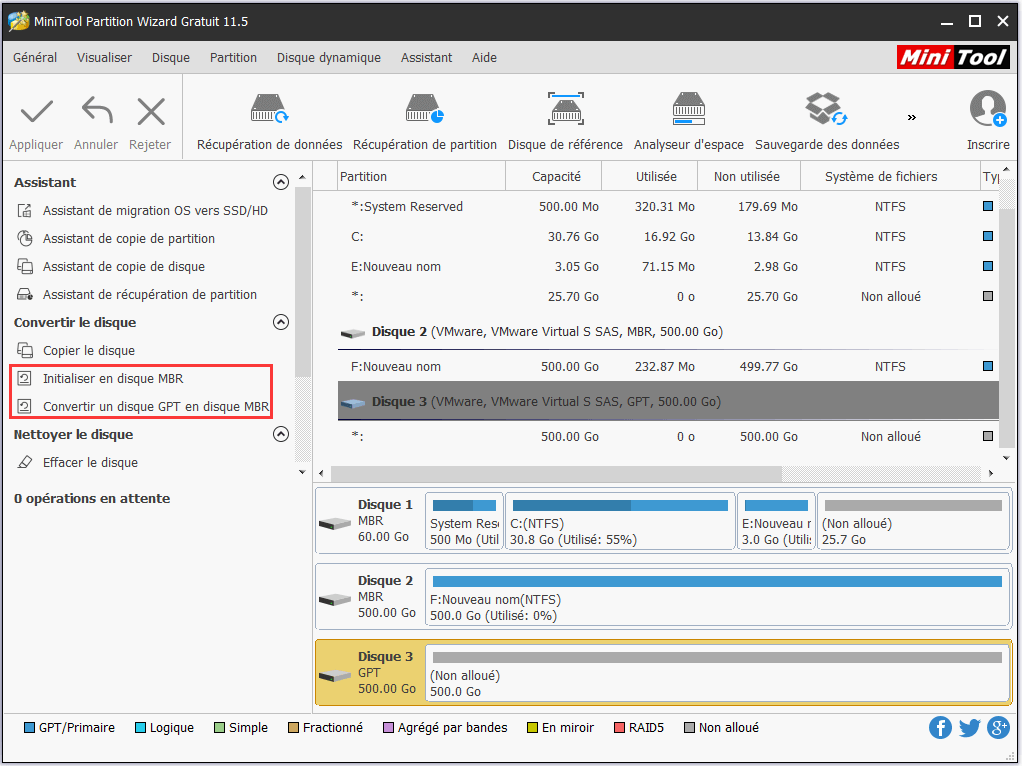Open the Google Plus share icon

coord(999,728)
